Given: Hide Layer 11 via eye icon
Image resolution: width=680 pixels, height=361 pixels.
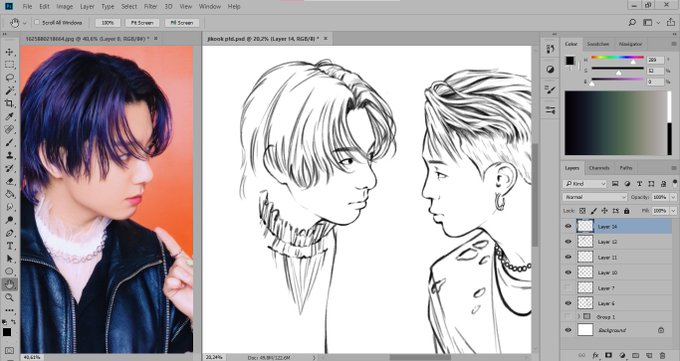Looking at the screenshot, I should pos(568,257).
